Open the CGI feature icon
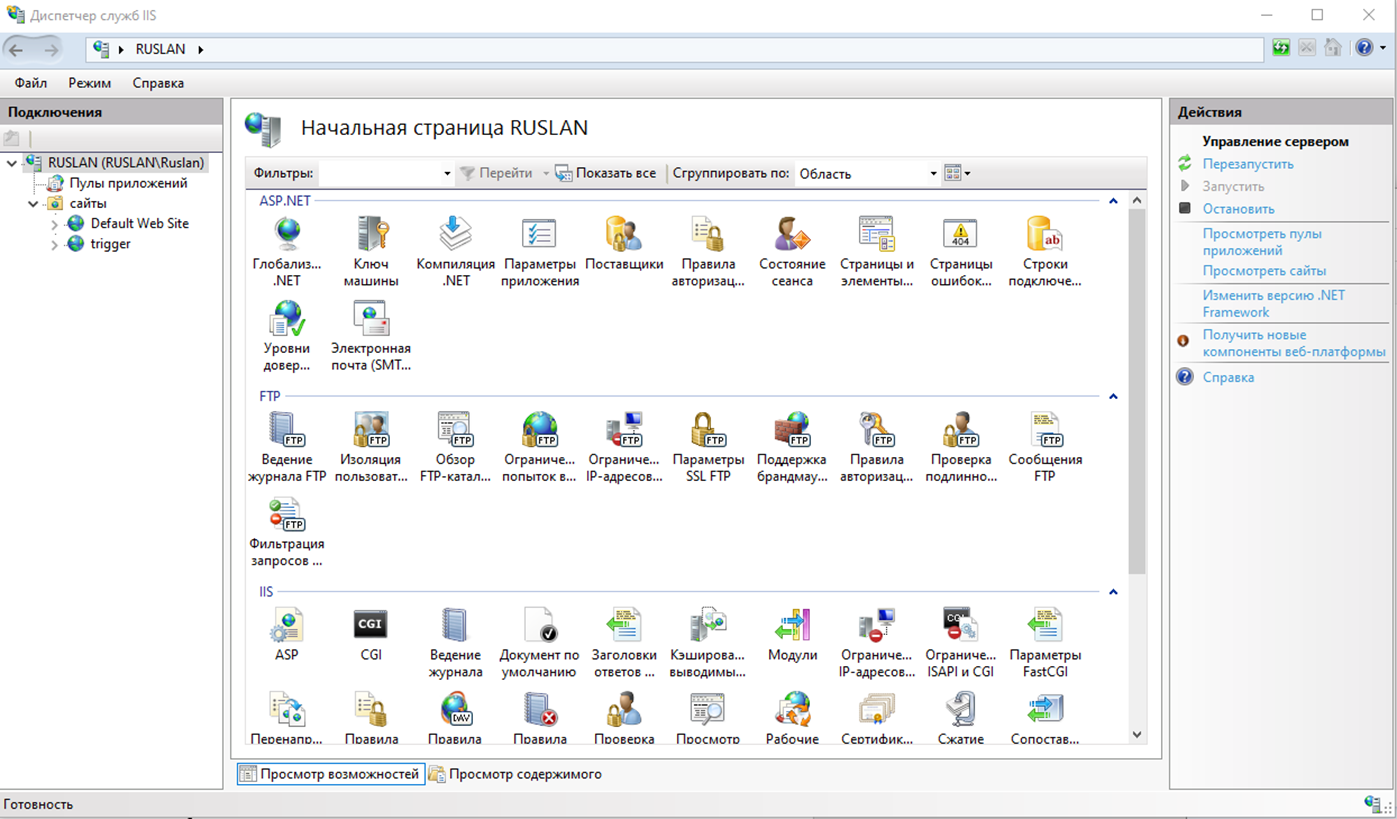 pyautogui.click(x=371, y=627)
